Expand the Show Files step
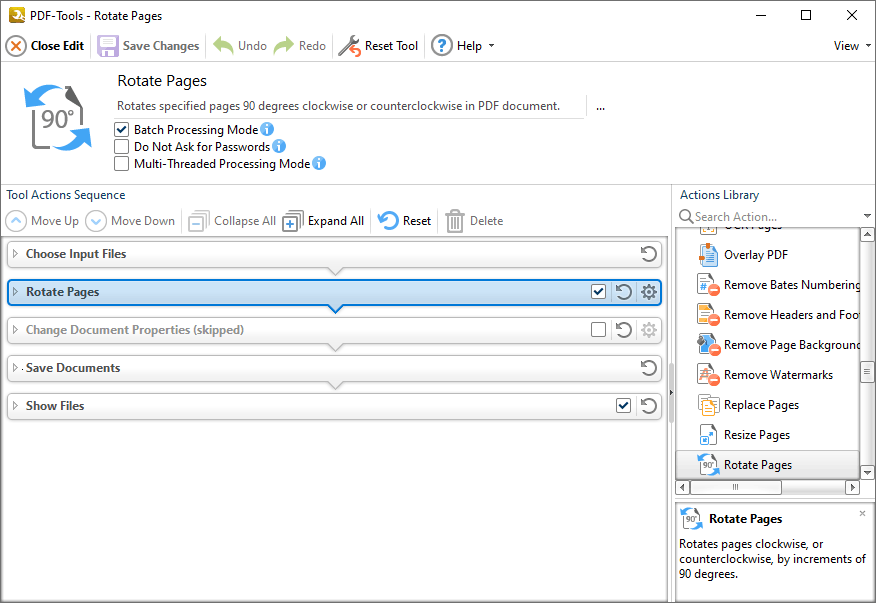 [x=16, y=406]
